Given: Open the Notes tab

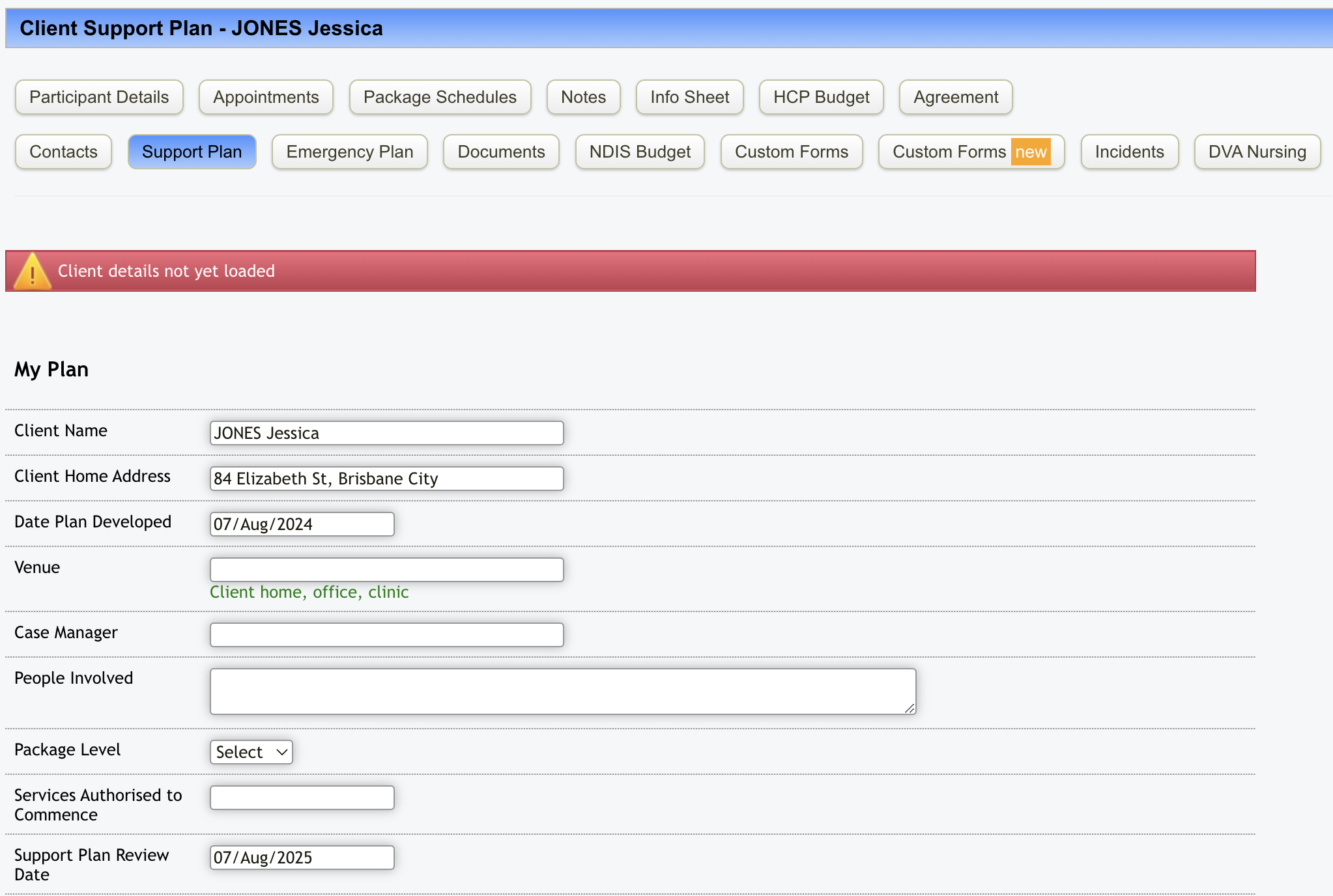Looking at the screenshot, I should 583,97.
